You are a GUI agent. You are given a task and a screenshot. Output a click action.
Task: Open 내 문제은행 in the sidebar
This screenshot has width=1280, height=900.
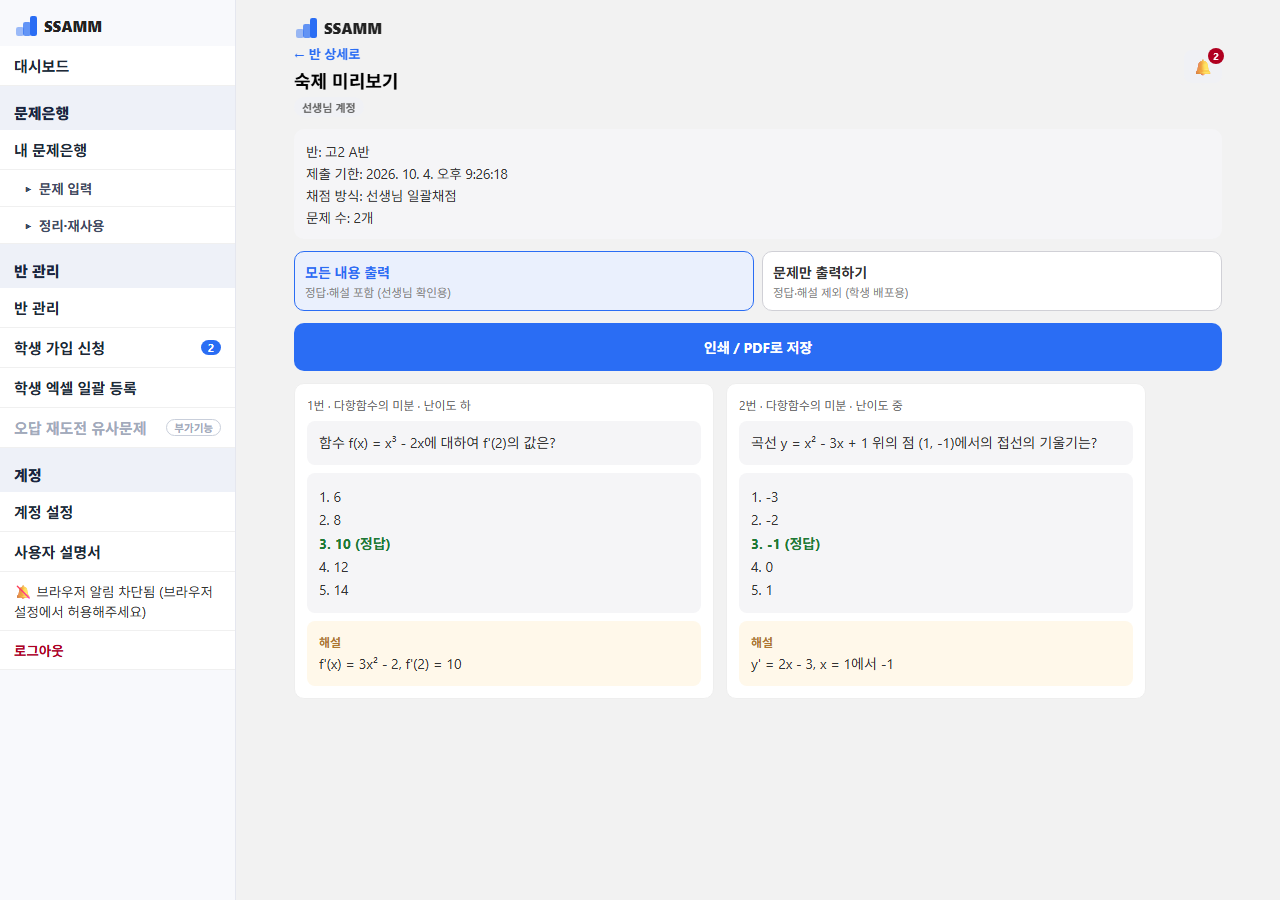tap(117, 150)
